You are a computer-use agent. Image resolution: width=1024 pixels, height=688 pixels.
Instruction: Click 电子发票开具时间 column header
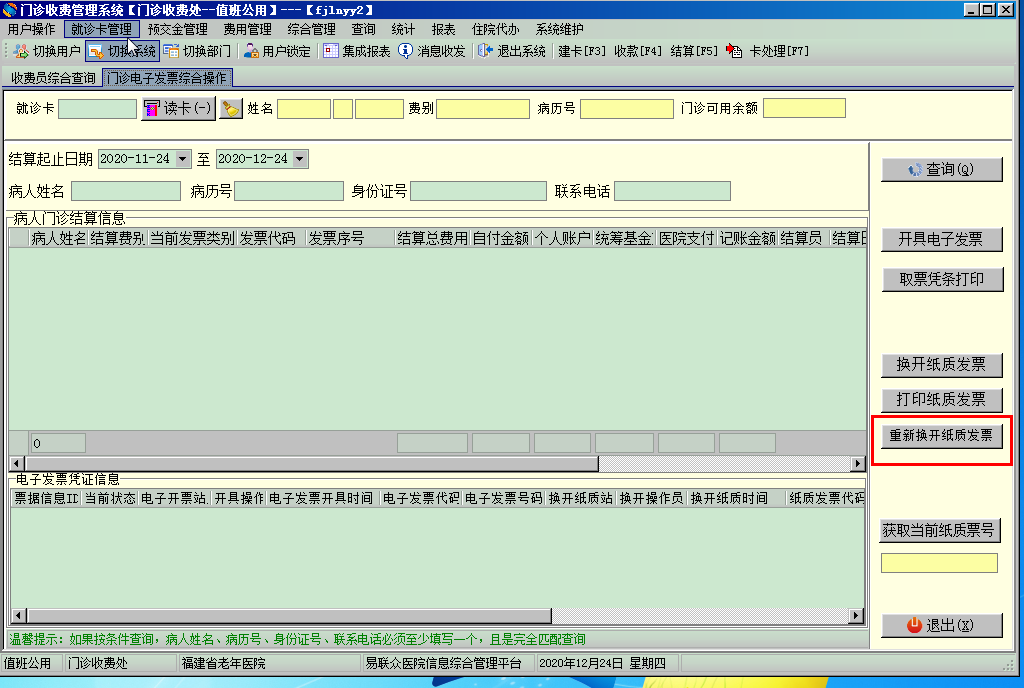pyautogui.click(x=323, y=498)
